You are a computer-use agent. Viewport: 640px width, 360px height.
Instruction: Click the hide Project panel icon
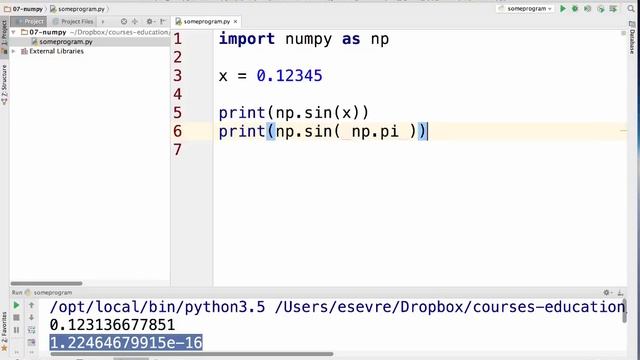coord(163,21)
